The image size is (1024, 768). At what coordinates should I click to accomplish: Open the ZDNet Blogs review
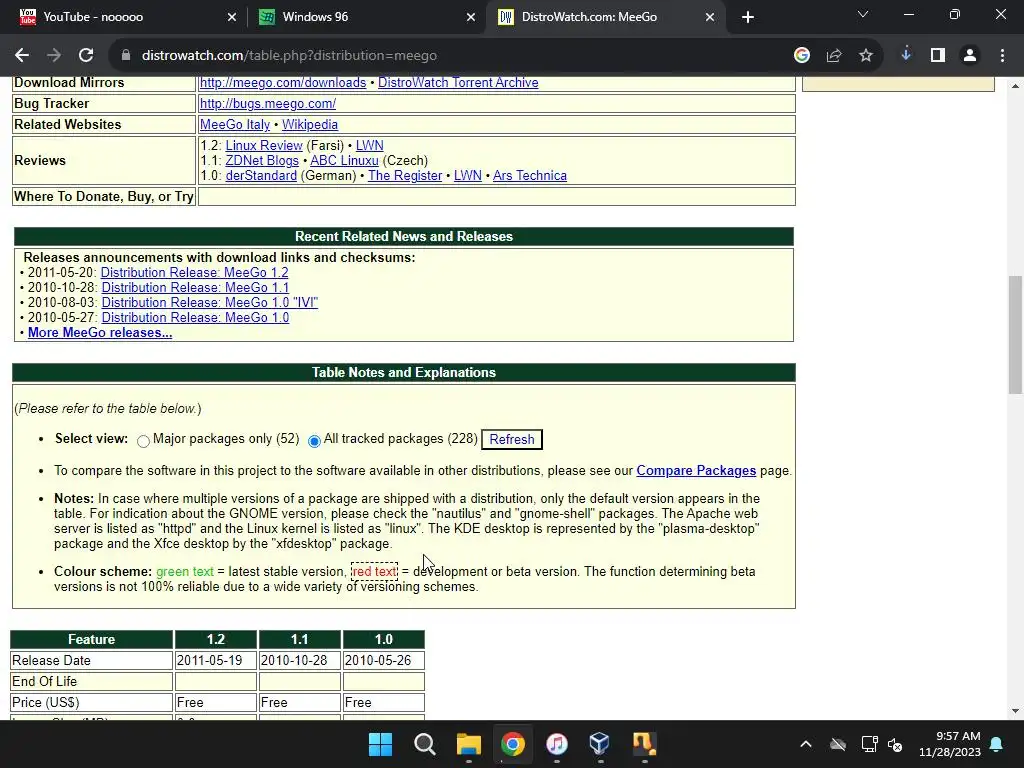point(262,161)
